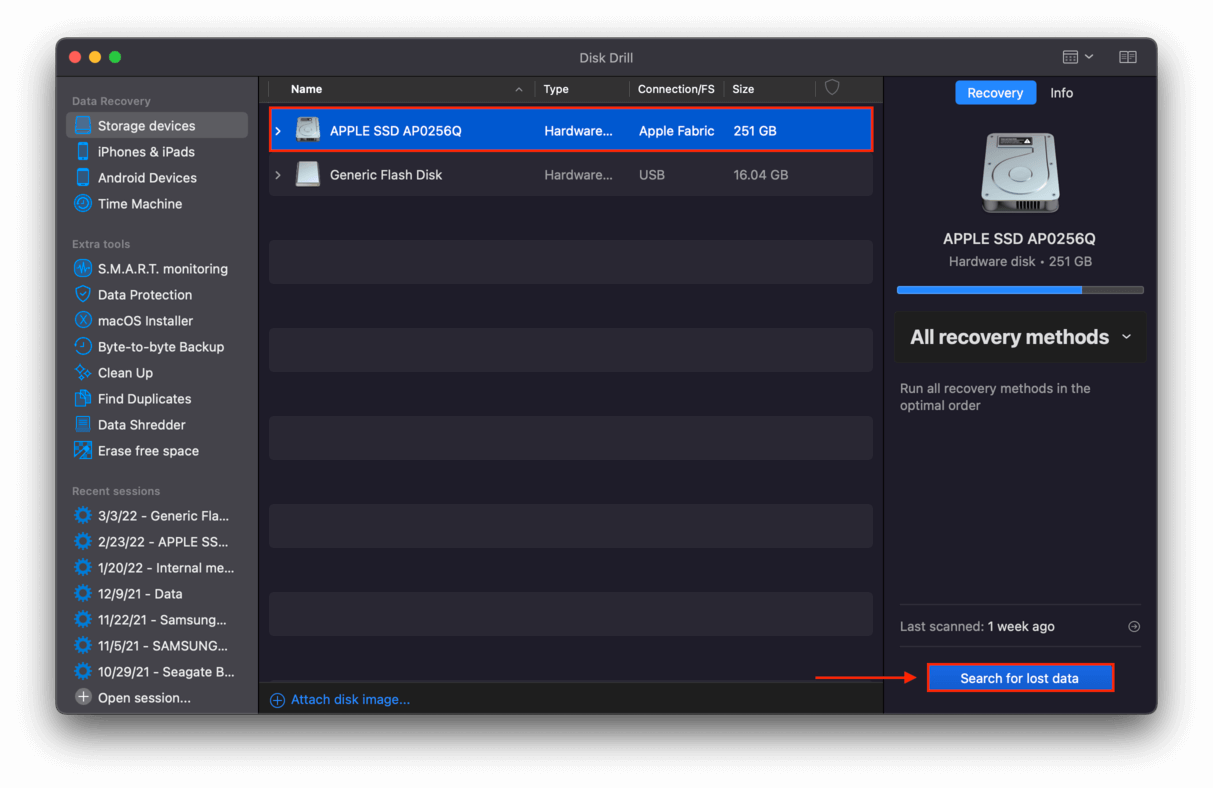This screenshot has width=1213, height=788.
Task: Click the Apple Fabric connection cell
Action: tap(676, 131)
